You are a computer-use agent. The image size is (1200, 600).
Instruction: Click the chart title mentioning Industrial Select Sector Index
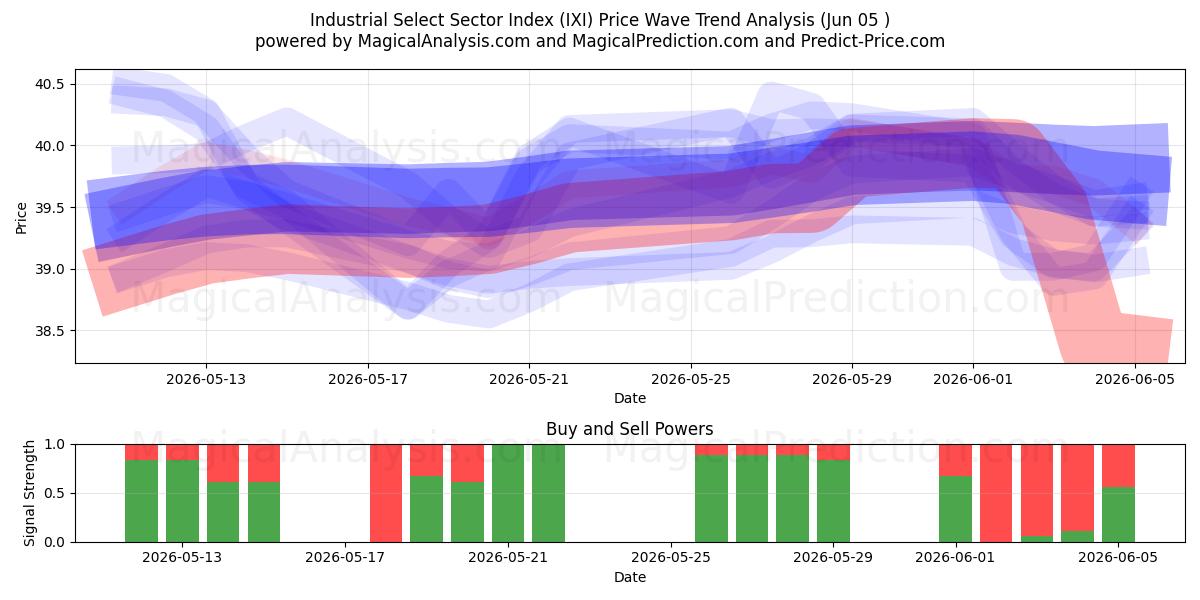[600, 20]
